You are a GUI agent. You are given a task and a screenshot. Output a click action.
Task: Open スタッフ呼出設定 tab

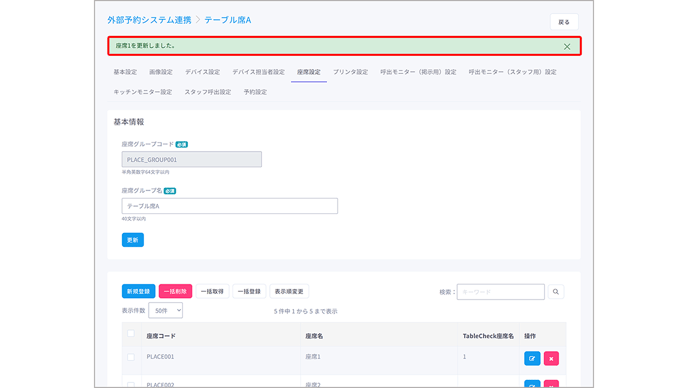208,92
